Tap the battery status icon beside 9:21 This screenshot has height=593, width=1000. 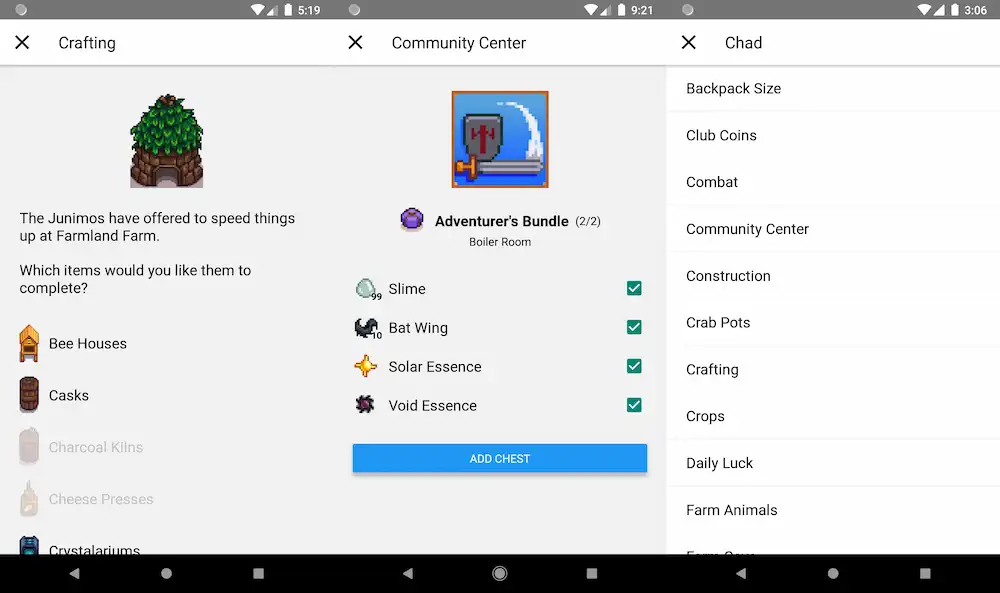click(x=622, y=10)
